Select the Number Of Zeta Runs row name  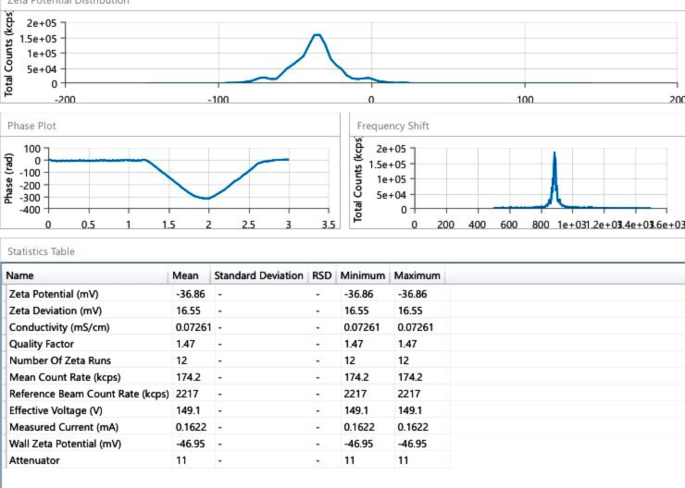[x=60, y=360]
